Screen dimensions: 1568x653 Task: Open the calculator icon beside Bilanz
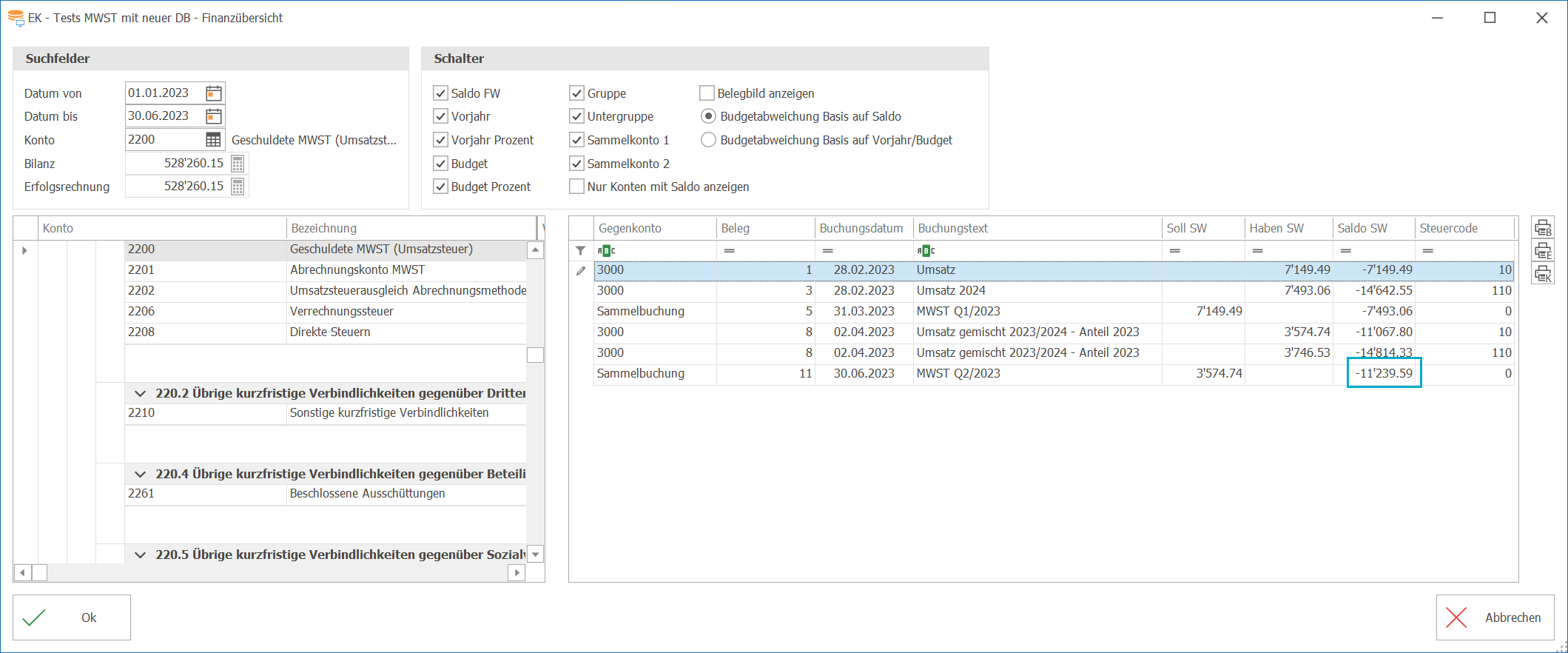(x=238, y=164)
